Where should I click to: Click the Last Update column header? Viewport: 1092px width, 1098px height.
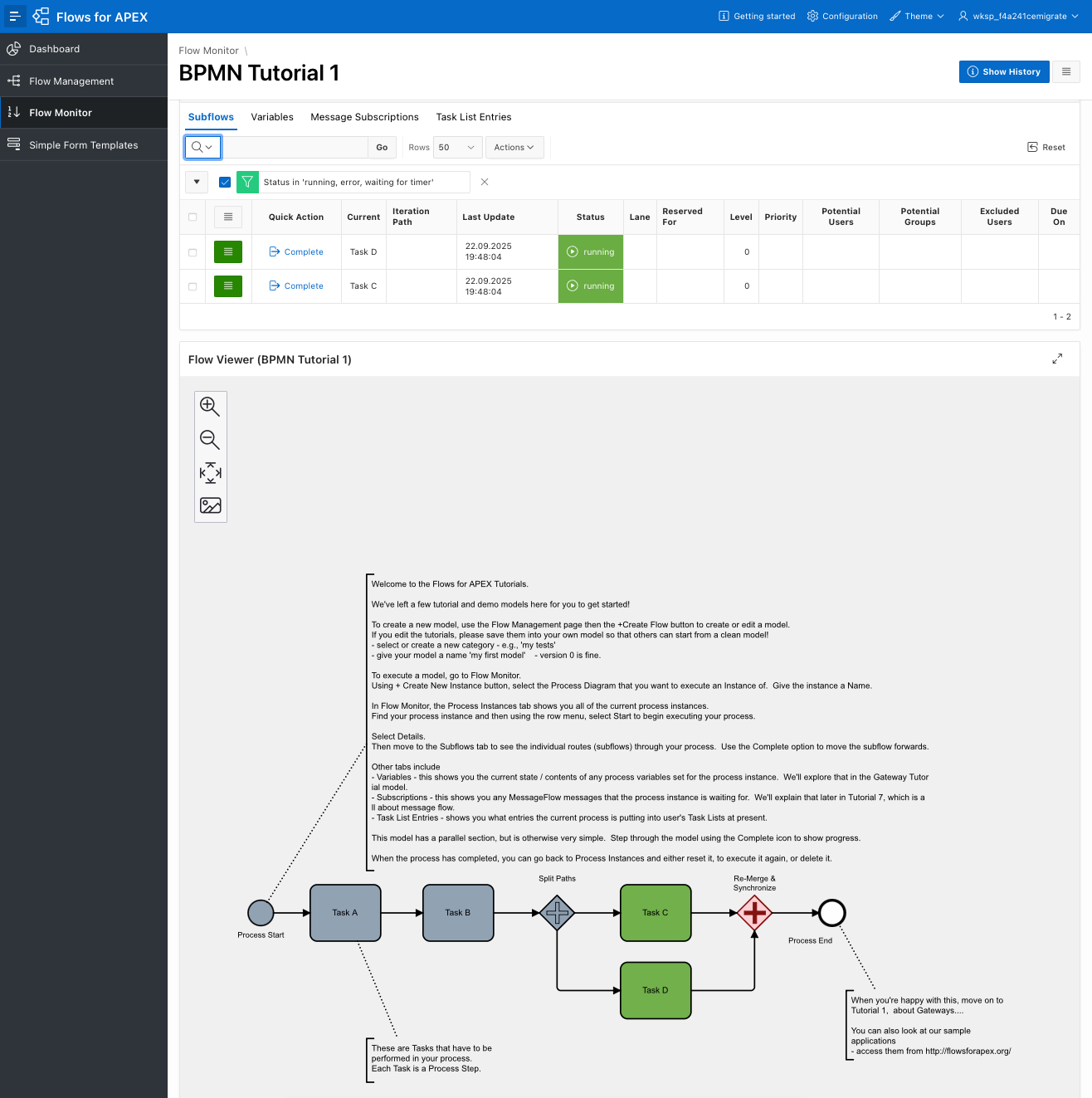click(x=488, y=217)
